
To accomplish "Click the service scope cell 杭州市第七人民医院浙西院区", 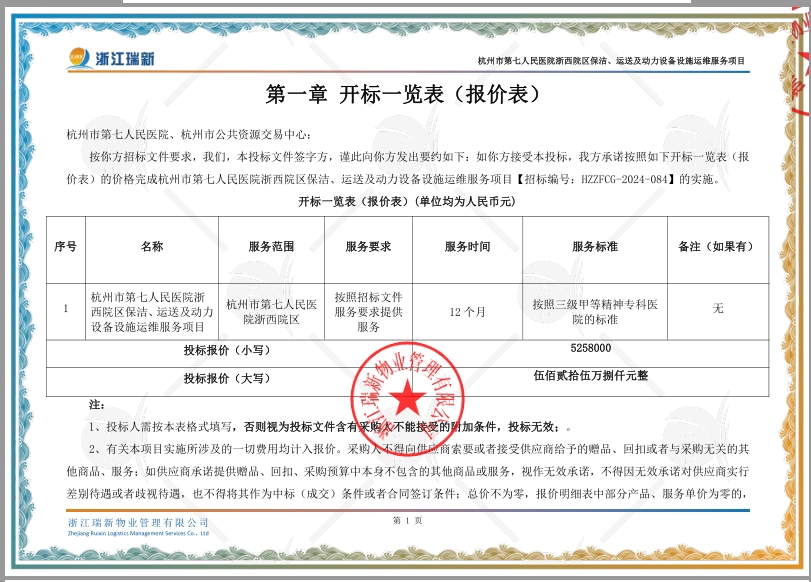I will coord(272,312).
